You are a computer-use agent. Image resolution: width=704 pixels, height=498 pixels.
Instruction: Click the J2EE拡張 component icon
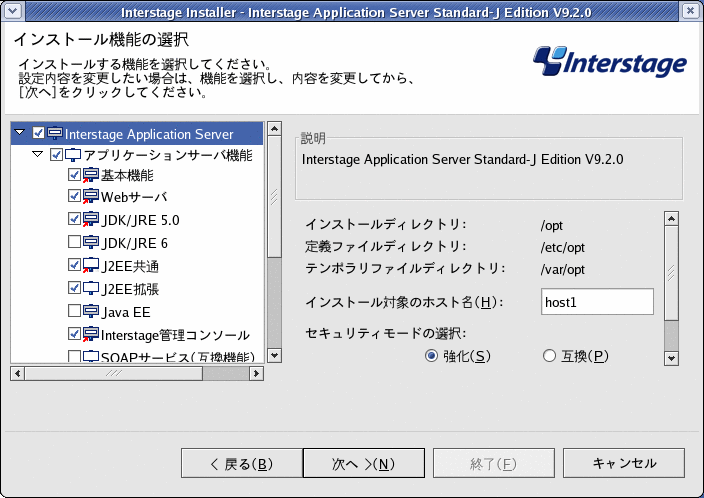91,288
